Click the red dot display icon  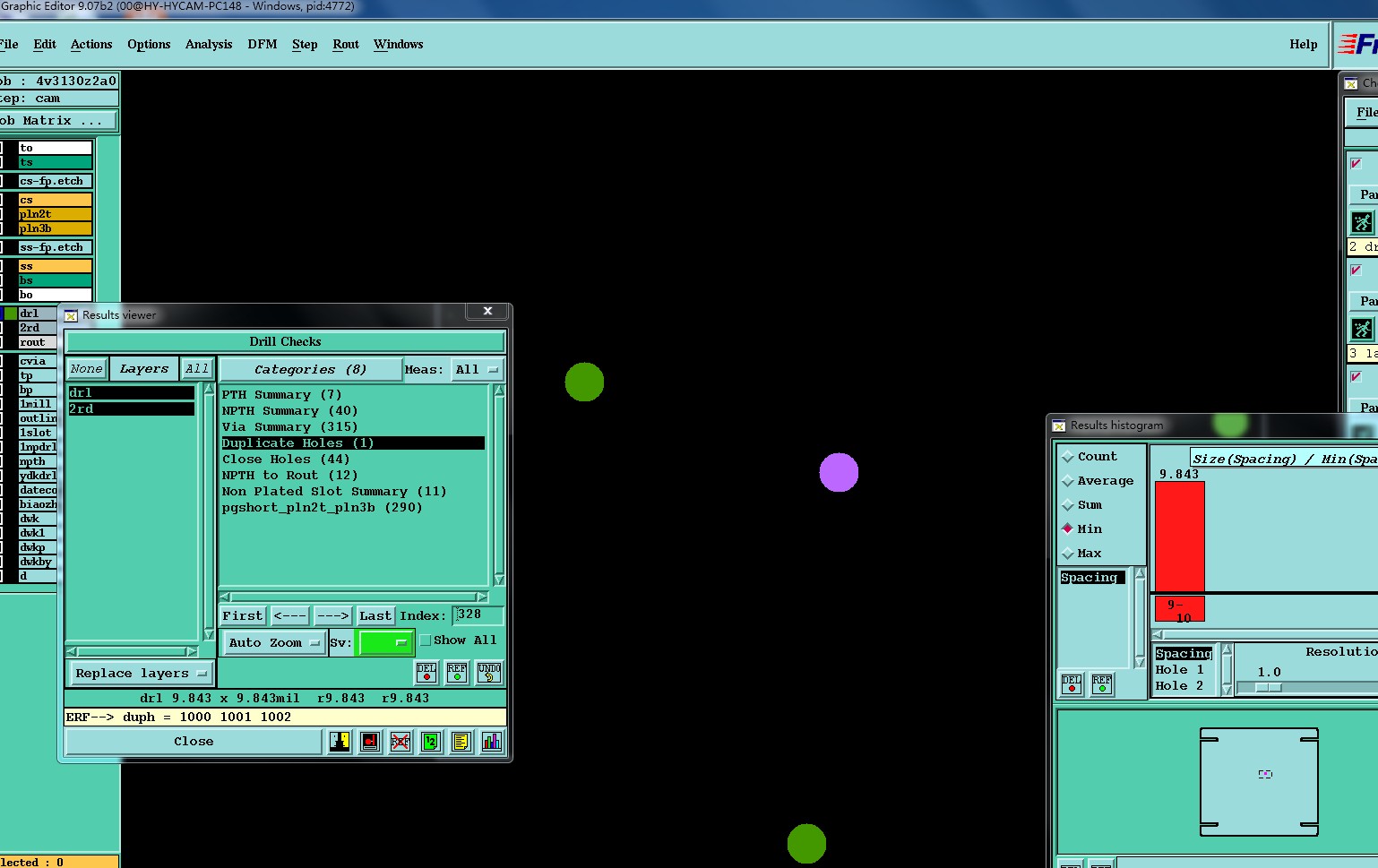coord(370,742)
